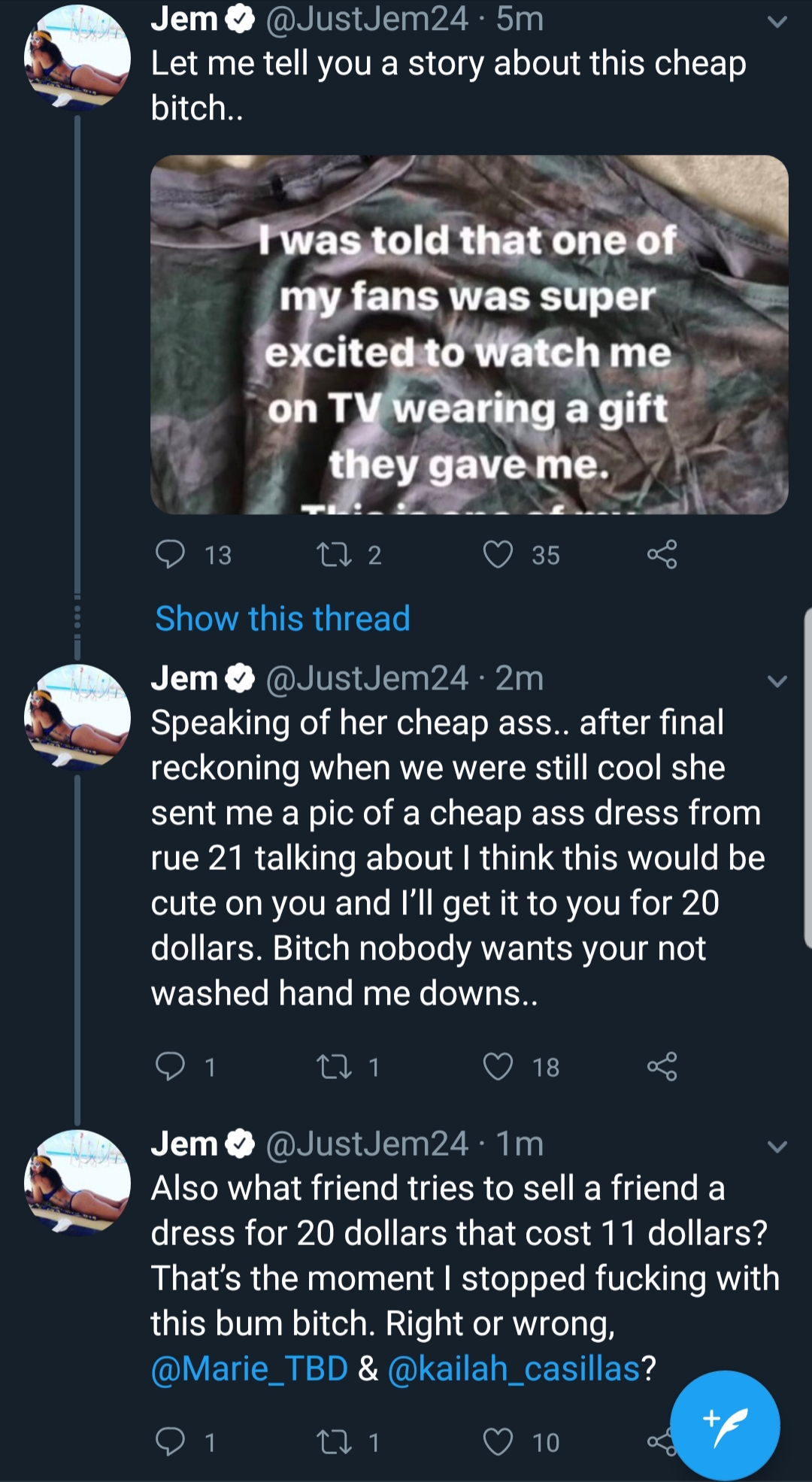
Task: Open the camo shirt image with text
Action: click(469, 335)
